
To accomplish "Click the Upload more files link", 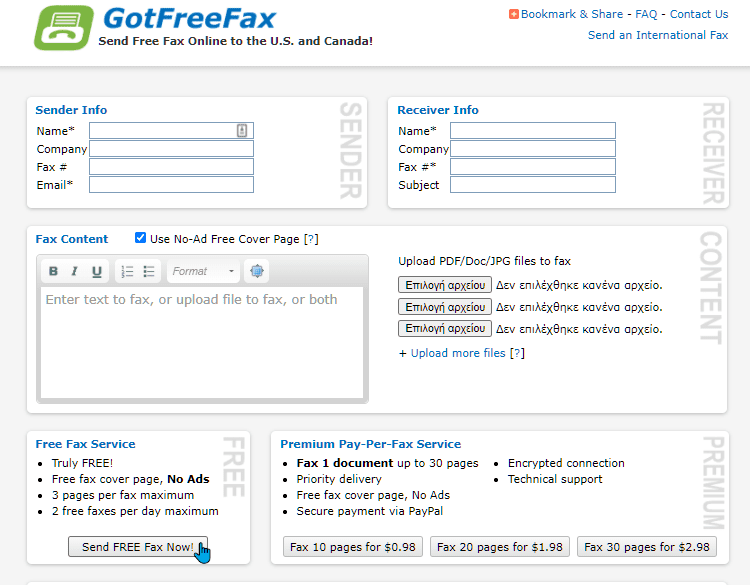I will pyautogui.click(x=458, y=353).
